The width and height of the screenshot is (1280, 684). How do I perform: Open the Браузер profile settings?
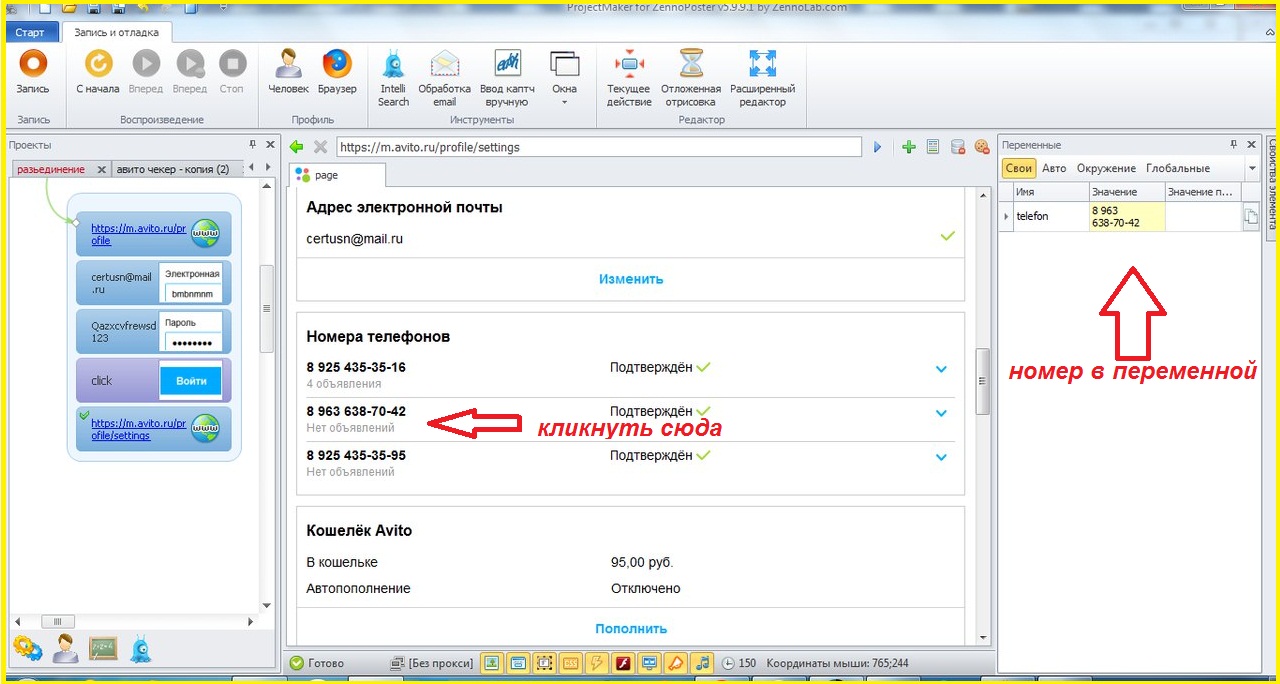coord(337,71)
